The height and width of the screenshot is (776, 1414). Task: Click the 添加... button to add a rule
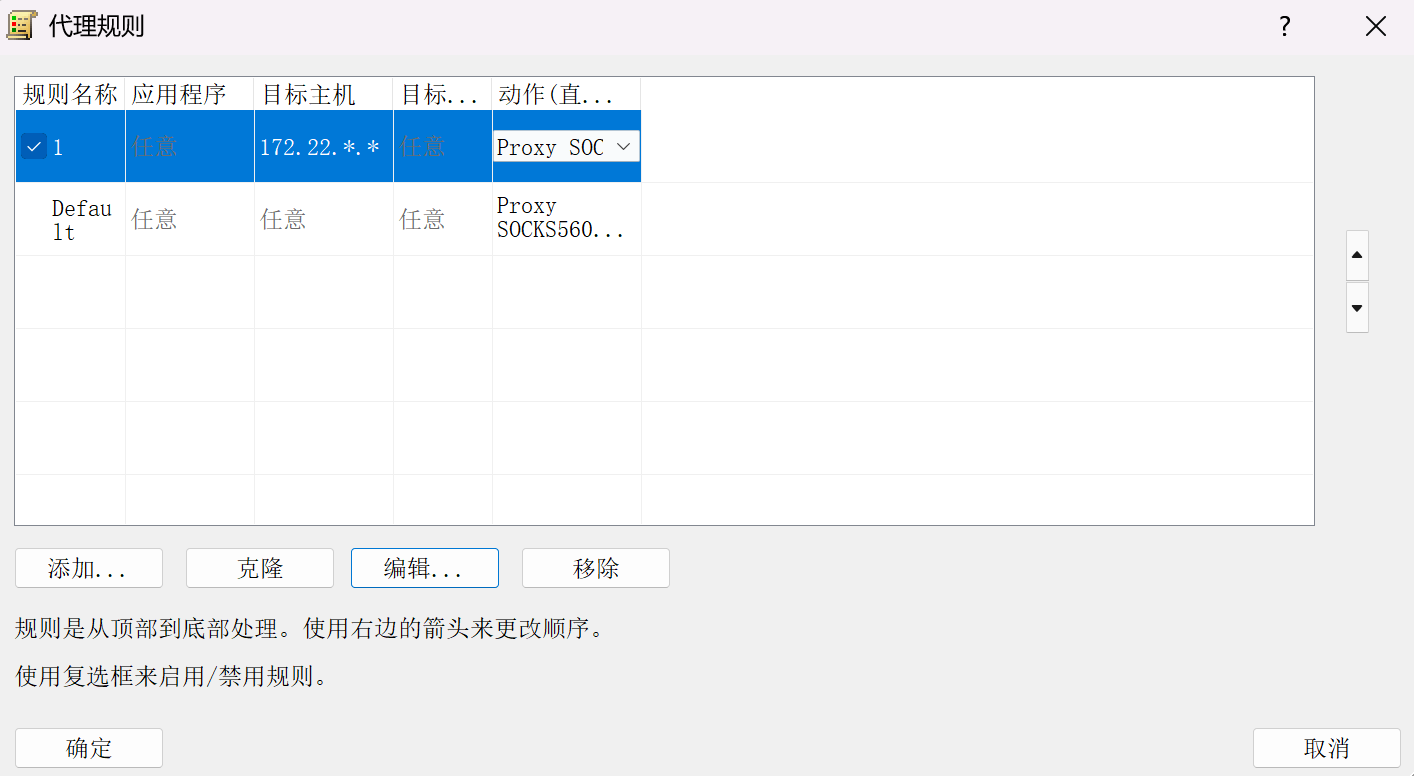[88, 568]
